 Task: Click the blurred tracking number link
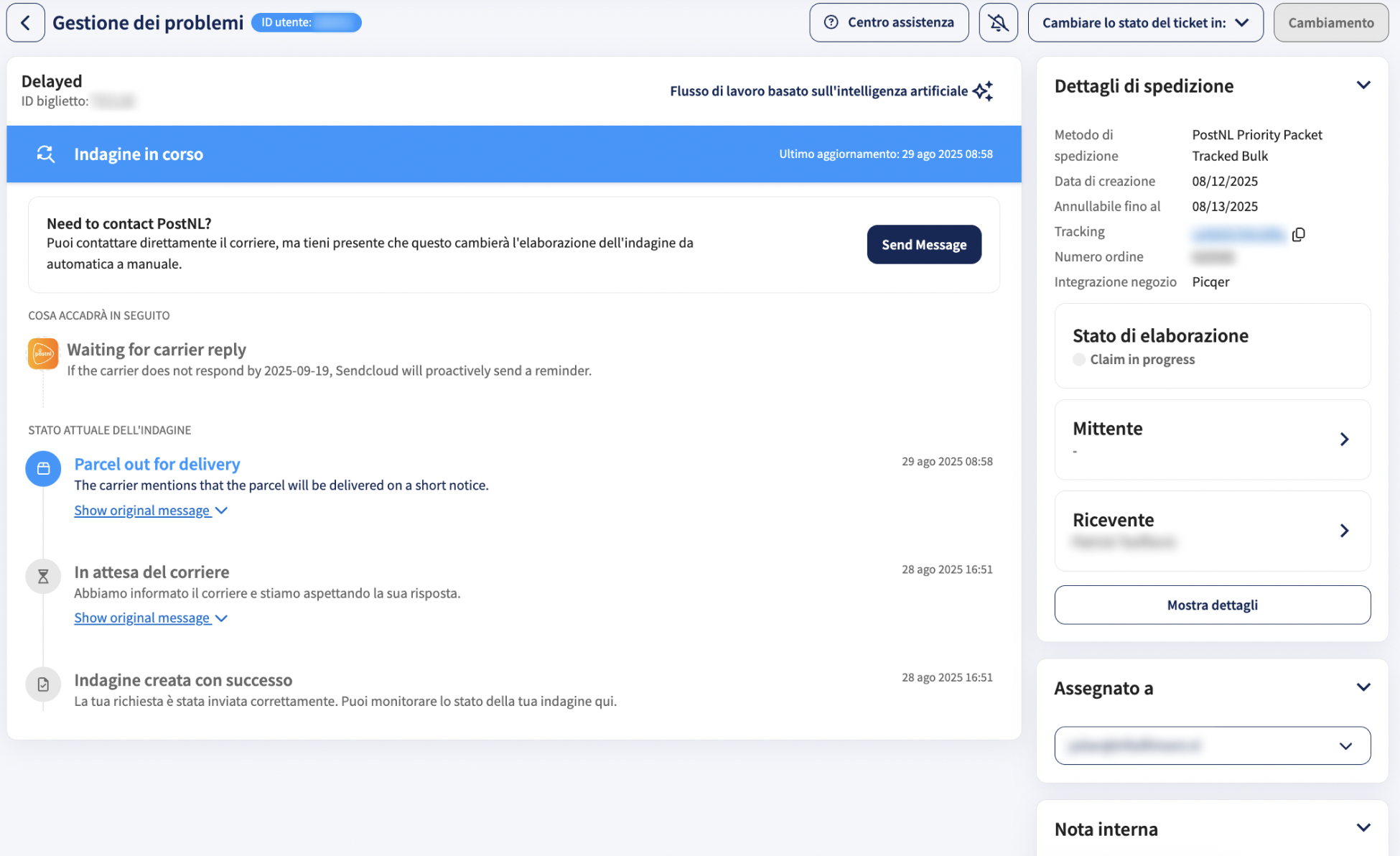click(x=1238, y=234)
